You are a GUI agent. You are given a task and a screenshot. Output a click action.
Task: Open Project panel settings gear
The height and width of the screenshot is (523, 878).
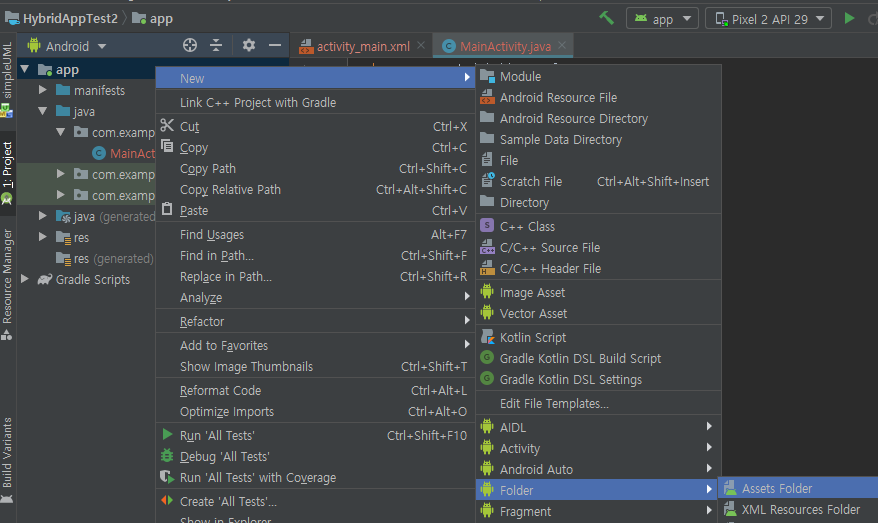(x=249, y=45)
